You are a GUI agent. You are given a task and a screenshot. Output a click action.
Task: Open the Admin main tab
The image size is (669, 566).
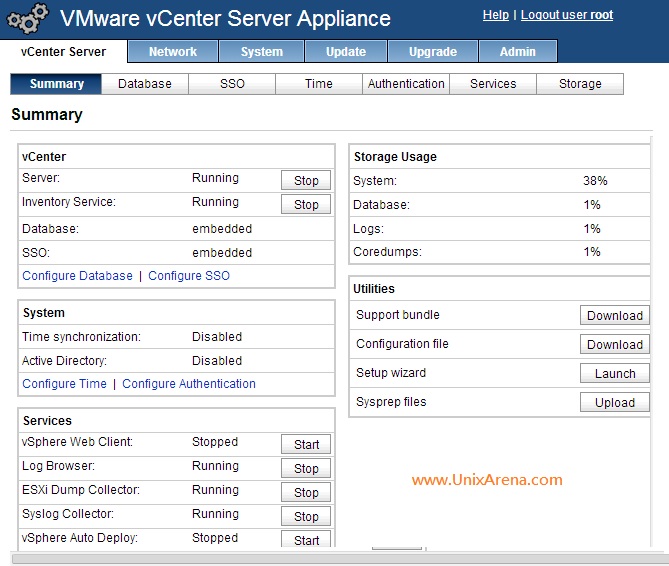click(518, 52)
